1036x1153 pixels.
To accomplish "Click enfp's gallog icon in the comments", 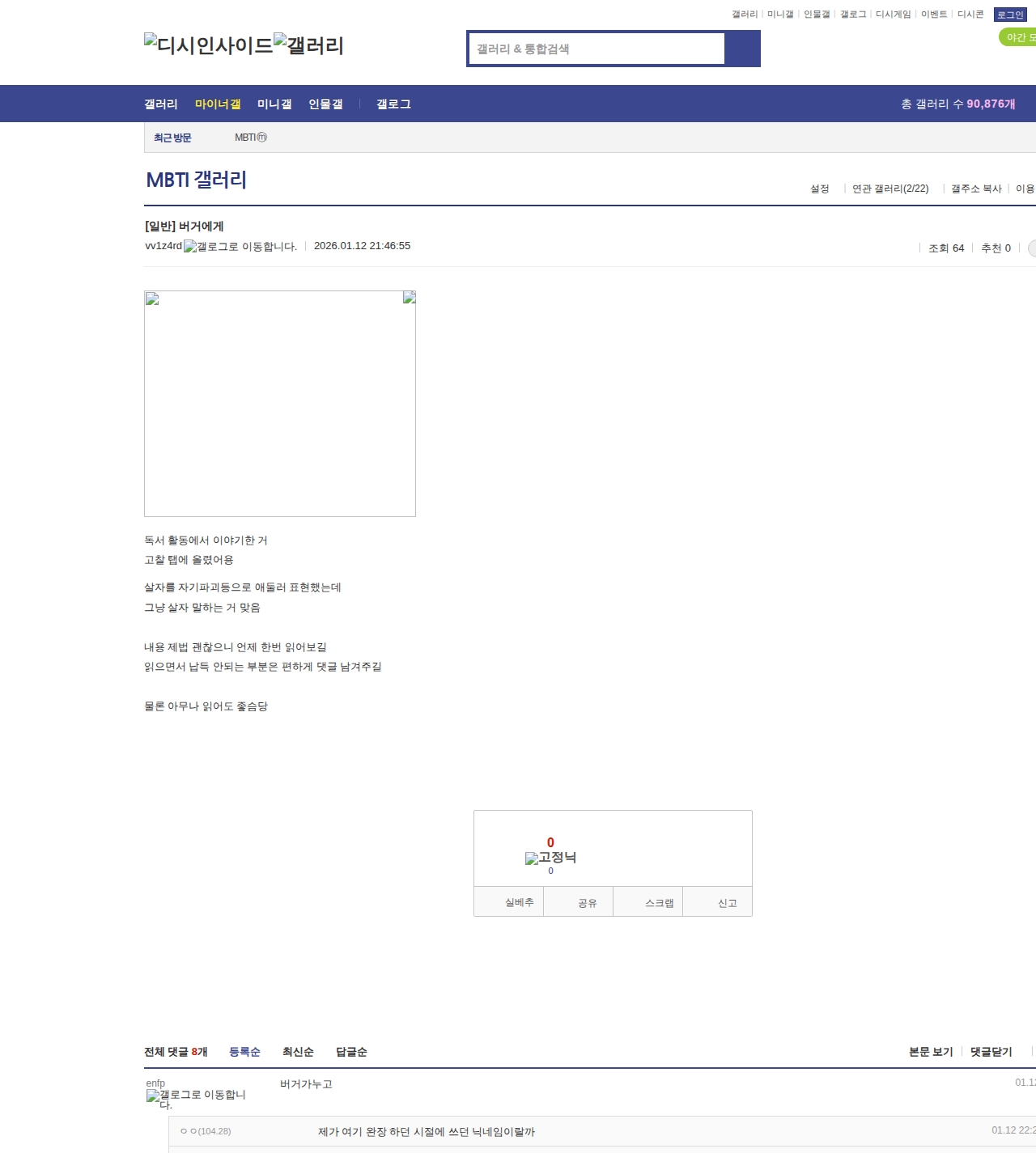I will pyautogui.click(x=153, y=1096).
